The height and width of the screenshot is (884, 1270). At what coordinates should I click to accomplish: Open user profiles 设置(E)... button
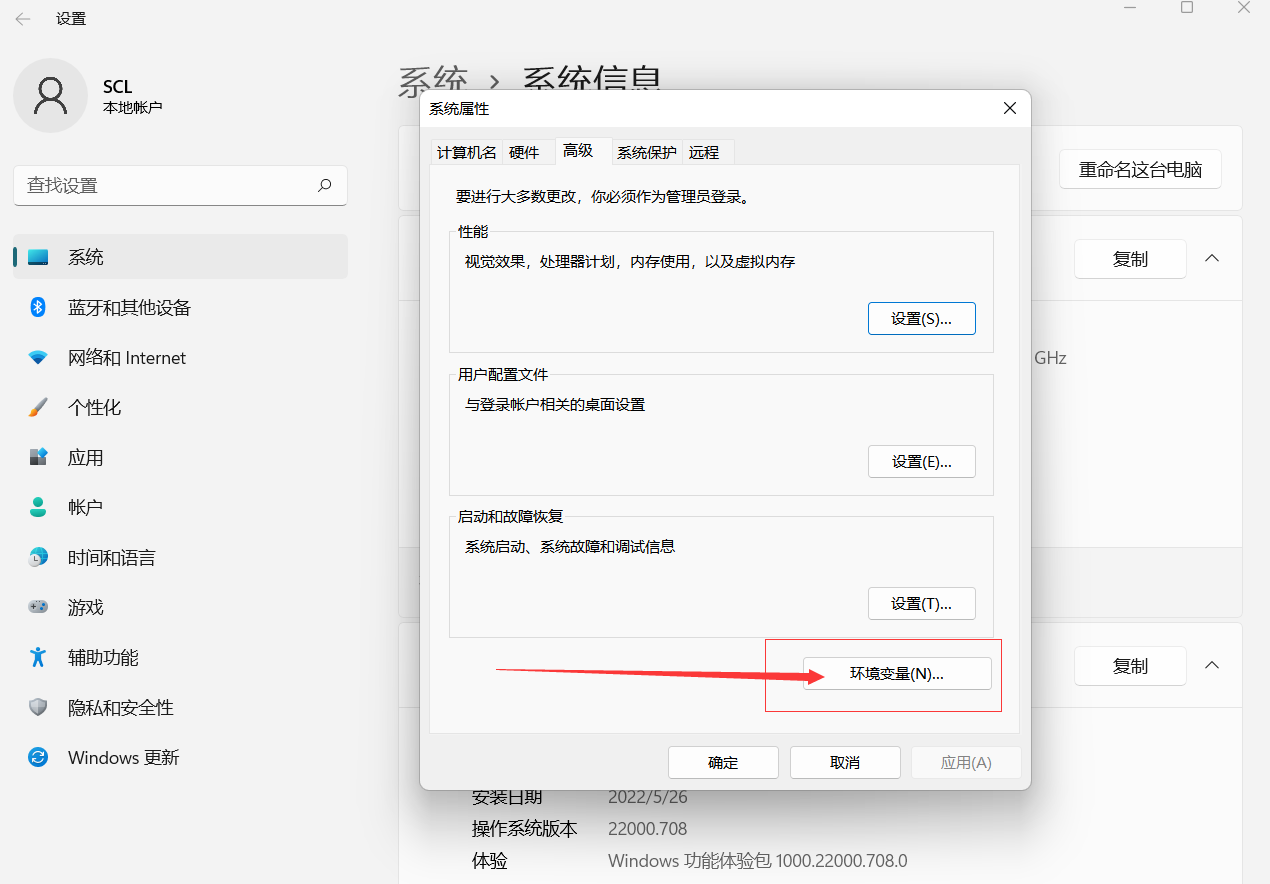921,461
